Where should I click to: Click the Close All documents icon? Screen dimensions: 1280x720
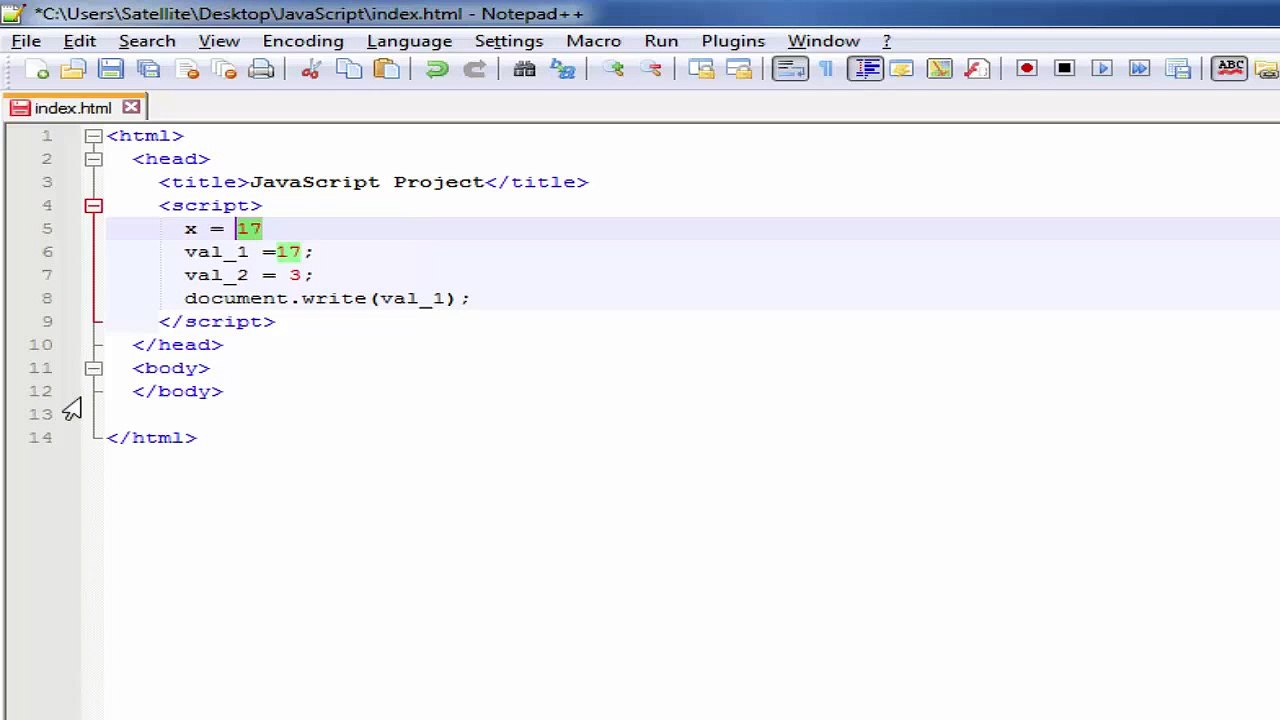[224, 69]
